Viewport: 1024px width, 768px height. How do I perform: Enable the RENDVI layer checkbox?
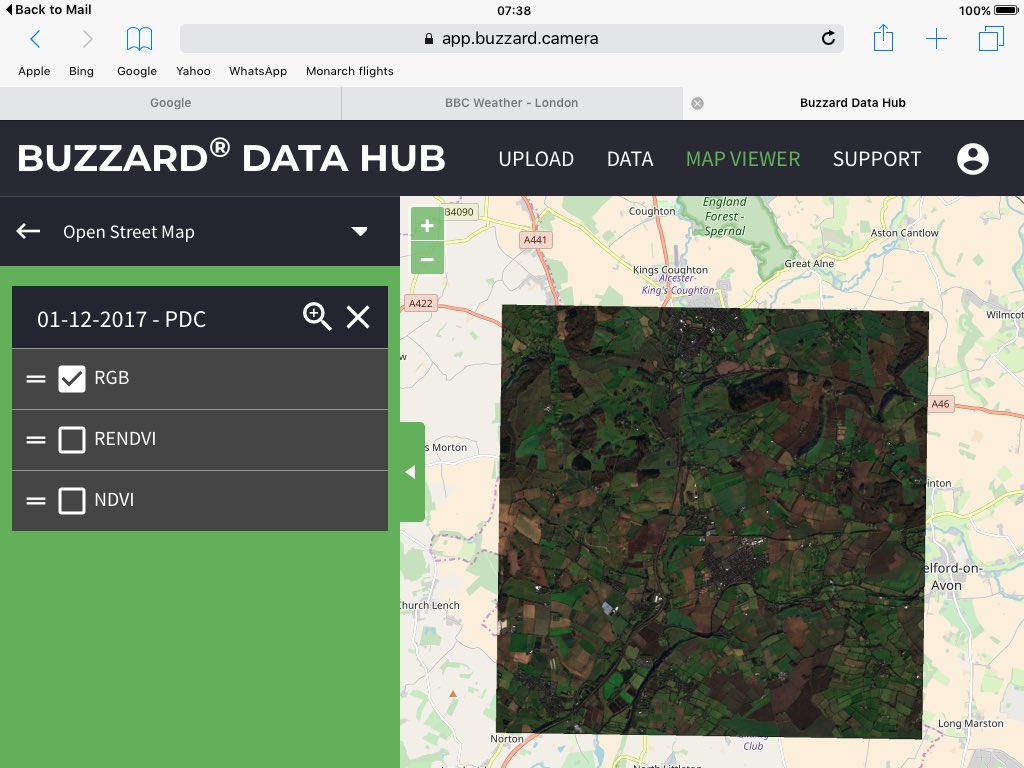[72, 440]
